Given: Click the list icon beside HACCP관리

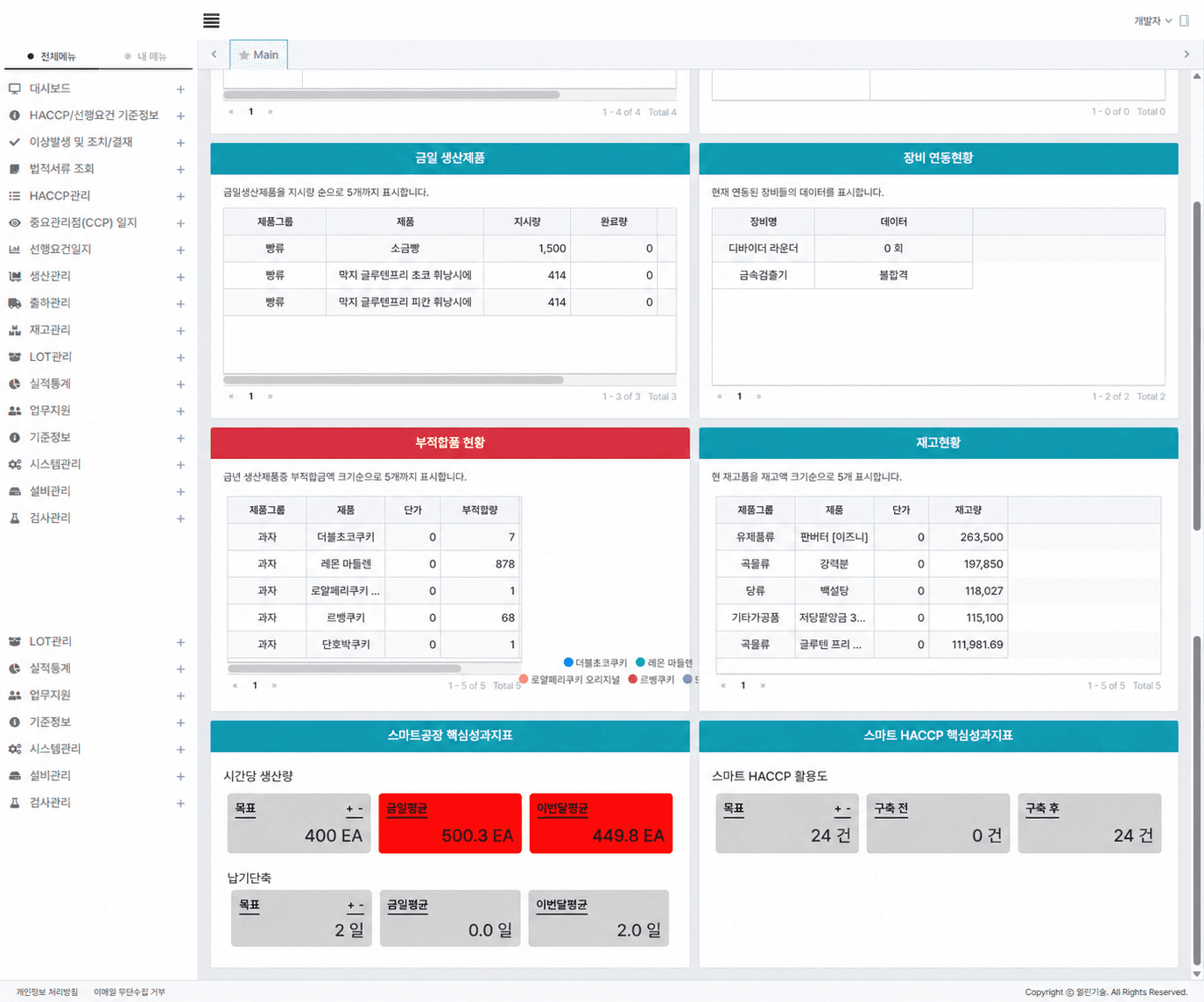Looking at the screenshot, I should click(x=14, y=196).
